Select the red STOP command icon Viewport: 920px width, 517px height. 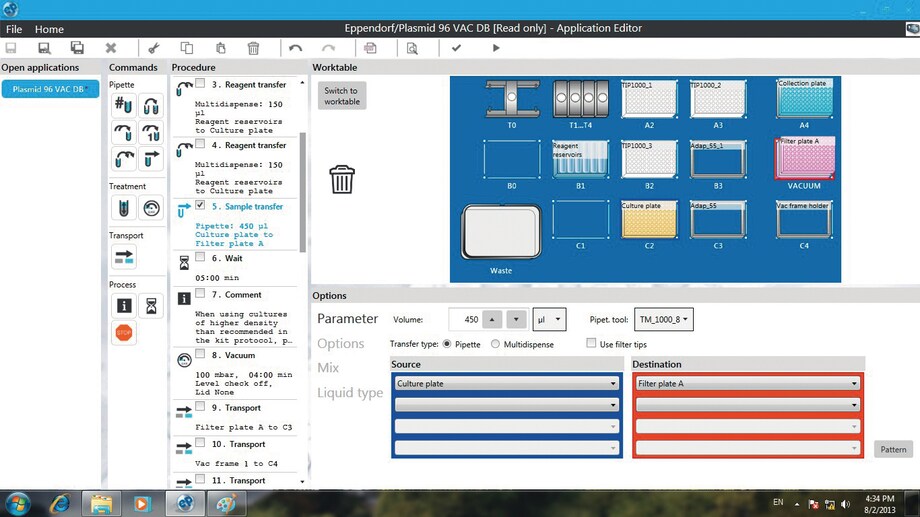pyautogui.click(x=124, y=333)
